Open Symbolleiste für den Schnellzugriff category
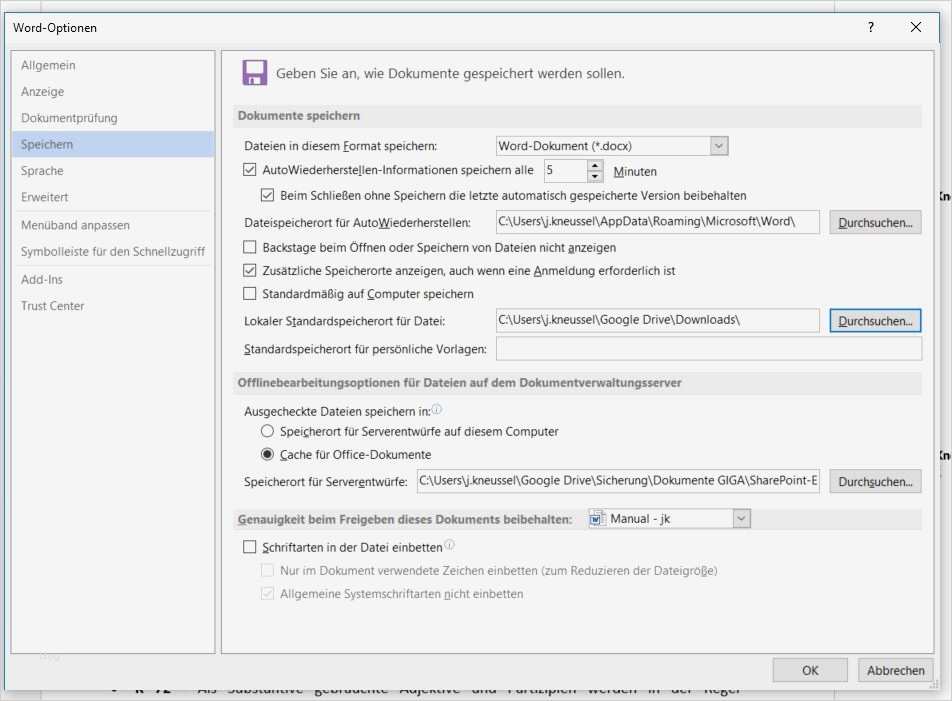 click(x=113, y=251)
